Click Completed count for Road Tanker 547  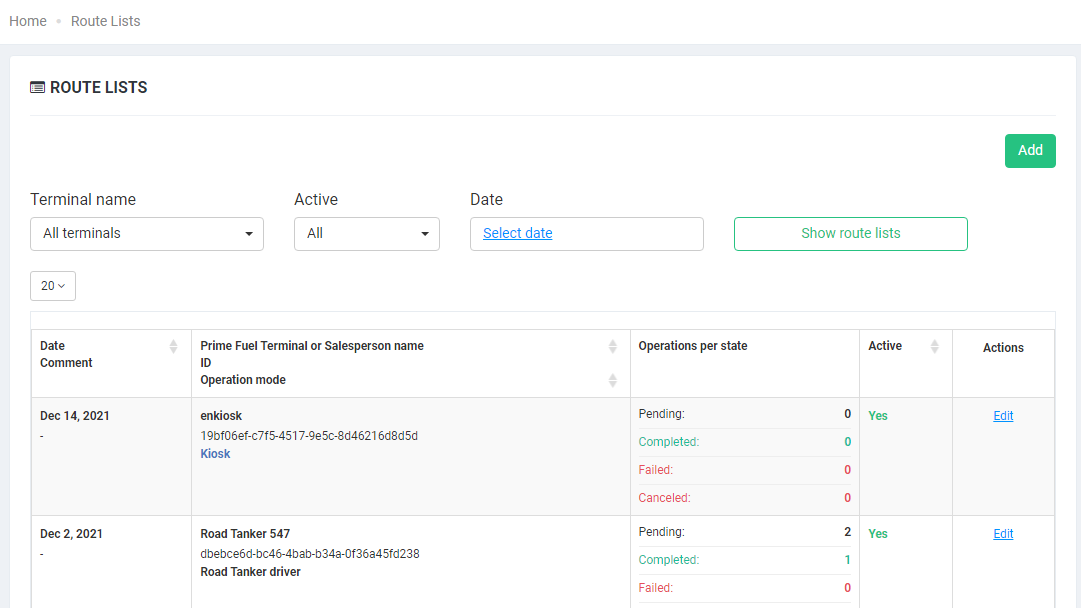pos(847,560)
